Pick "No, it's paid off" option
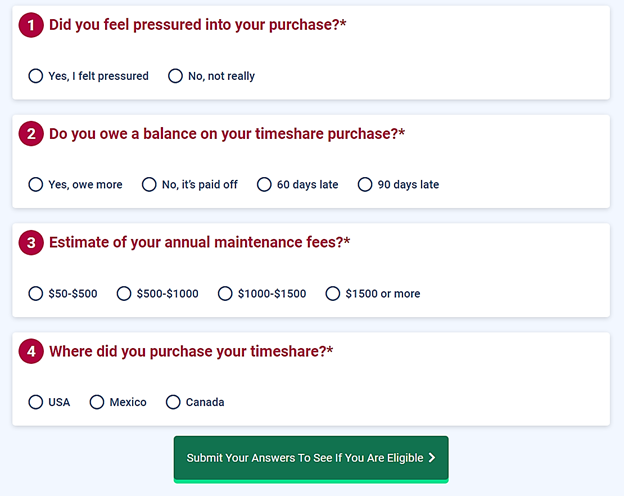Image resolution: width=624 pixels, height=496 pixels. pyautogui.click(x=150, y=185)
